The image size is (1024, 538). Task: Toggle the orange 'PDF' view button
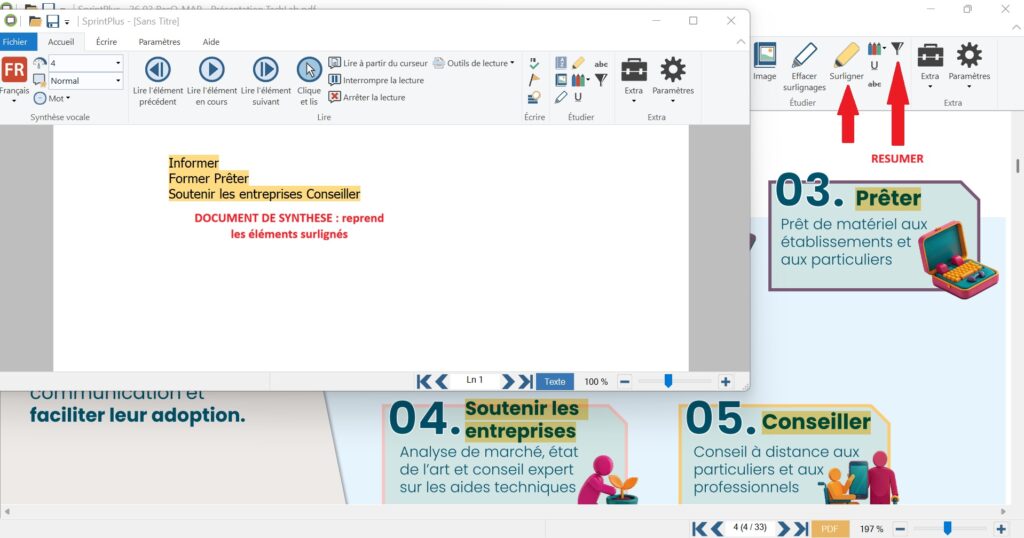[x=829, y=528]
